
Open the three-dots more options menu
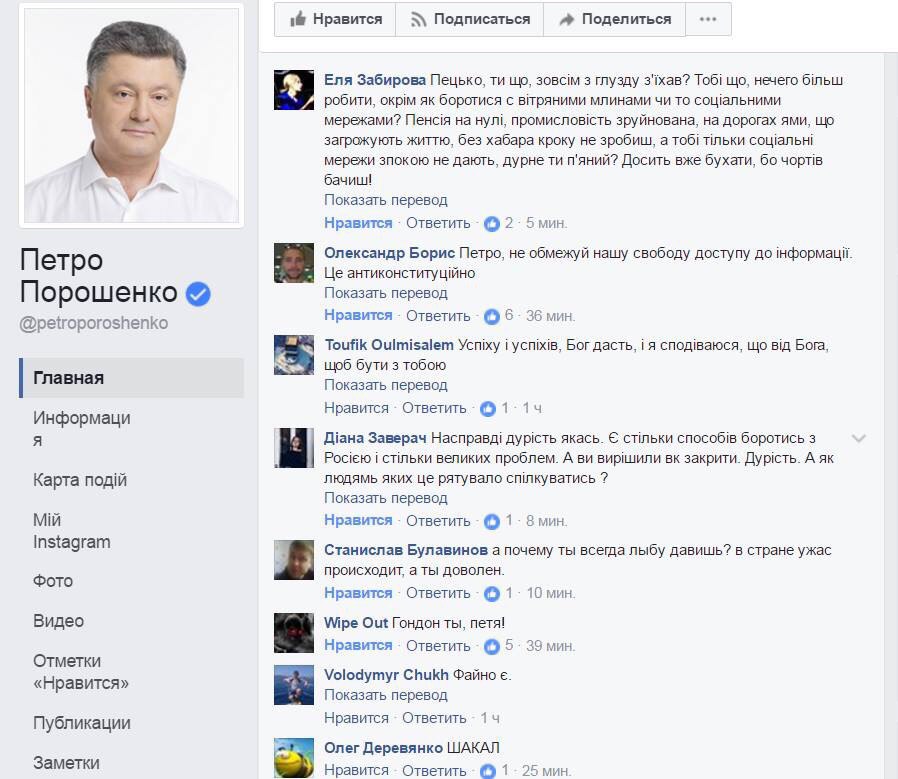point(708,19)
